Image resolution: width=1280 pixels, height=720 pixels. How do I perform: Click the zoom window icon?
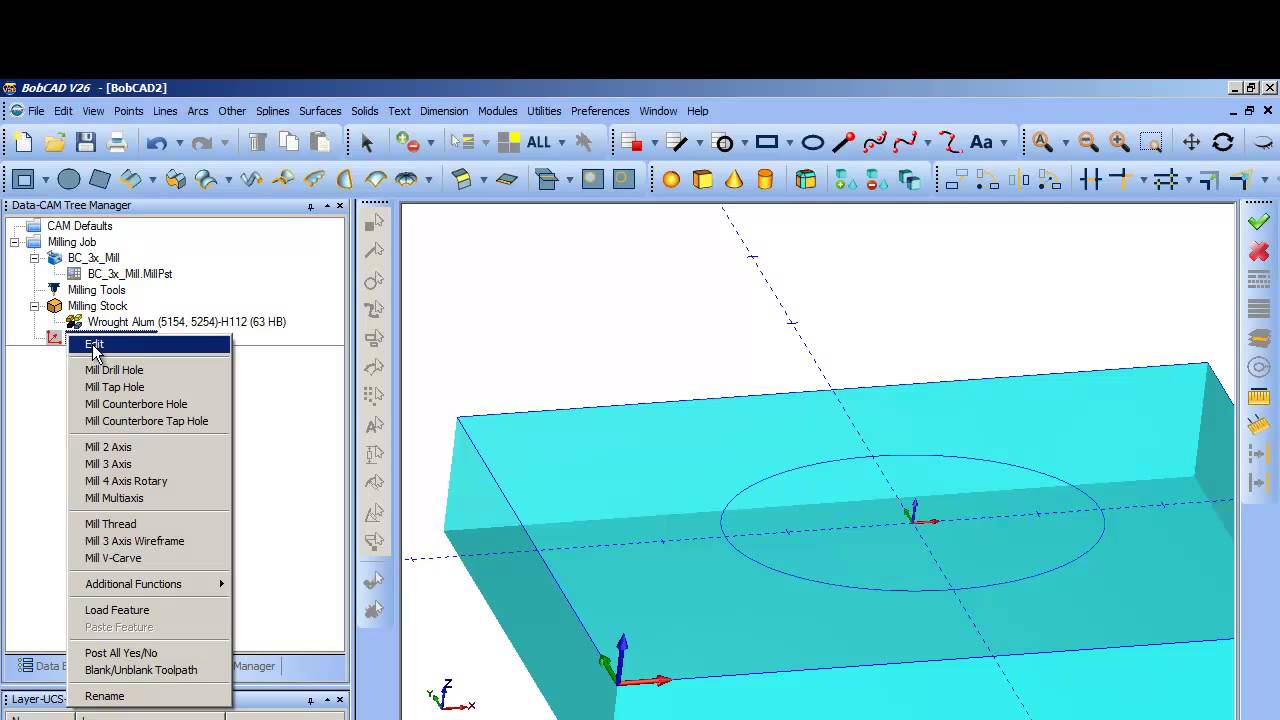(1150, 143)
